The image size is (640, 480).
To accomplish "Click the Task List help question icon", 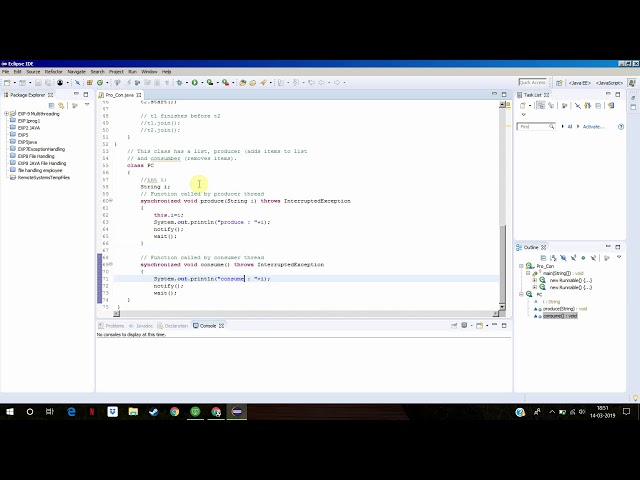I will (621, 127).
